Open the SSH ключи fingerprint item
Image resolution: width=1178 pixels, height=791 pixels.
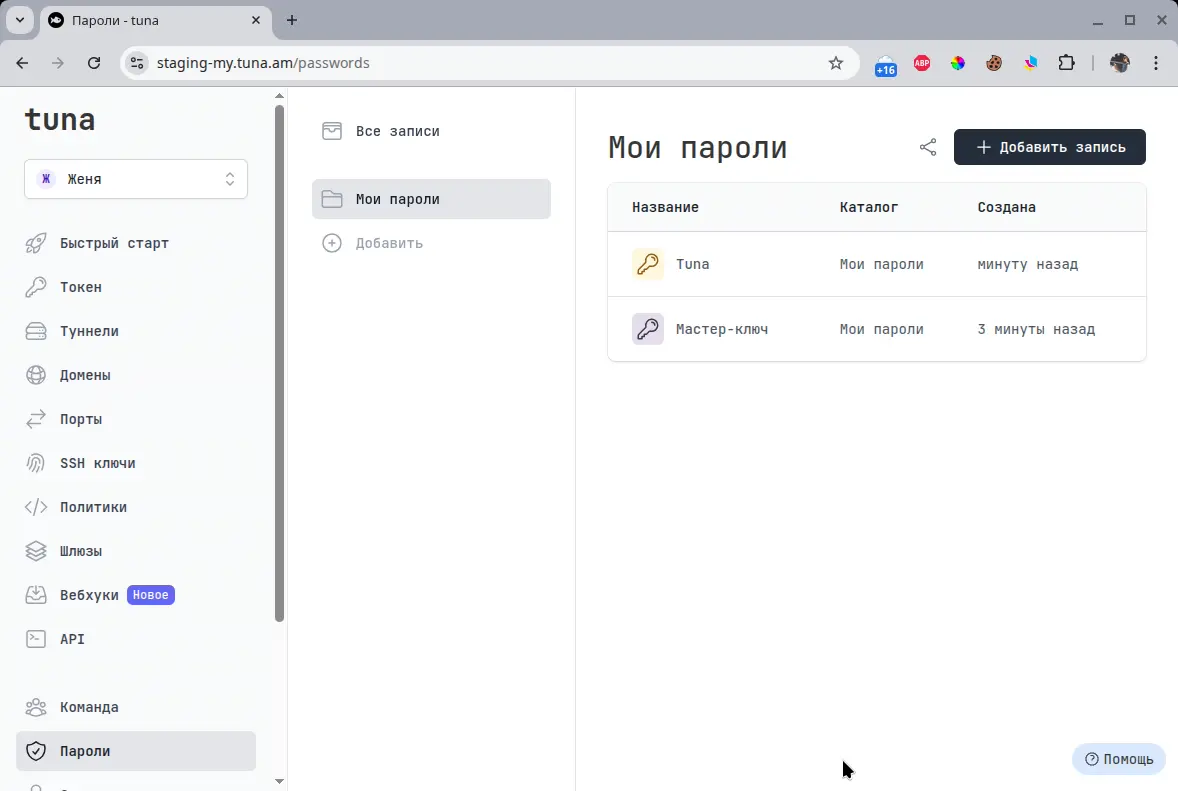pyautogui.click(x=97, y=463)
